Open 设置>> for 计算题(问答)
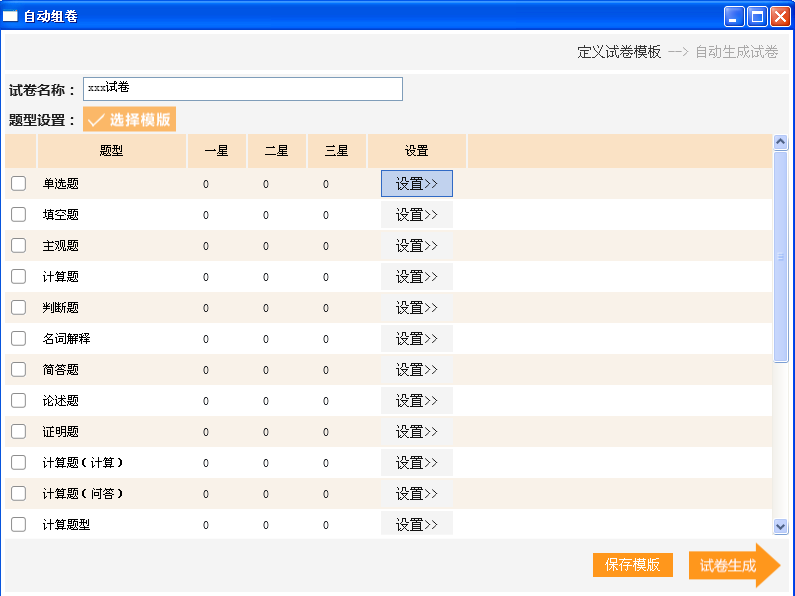 pyautogui.click(x=417, y=493)
